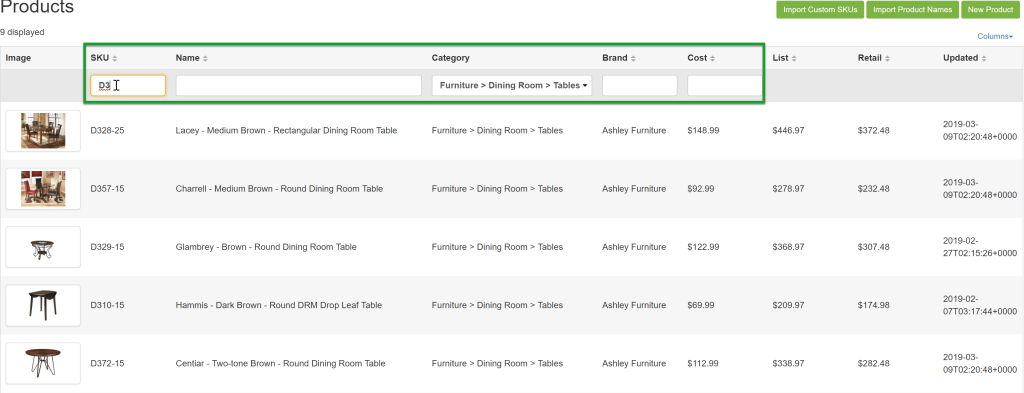Click Charrell - Medium Brown product name

tap(279, 189)
